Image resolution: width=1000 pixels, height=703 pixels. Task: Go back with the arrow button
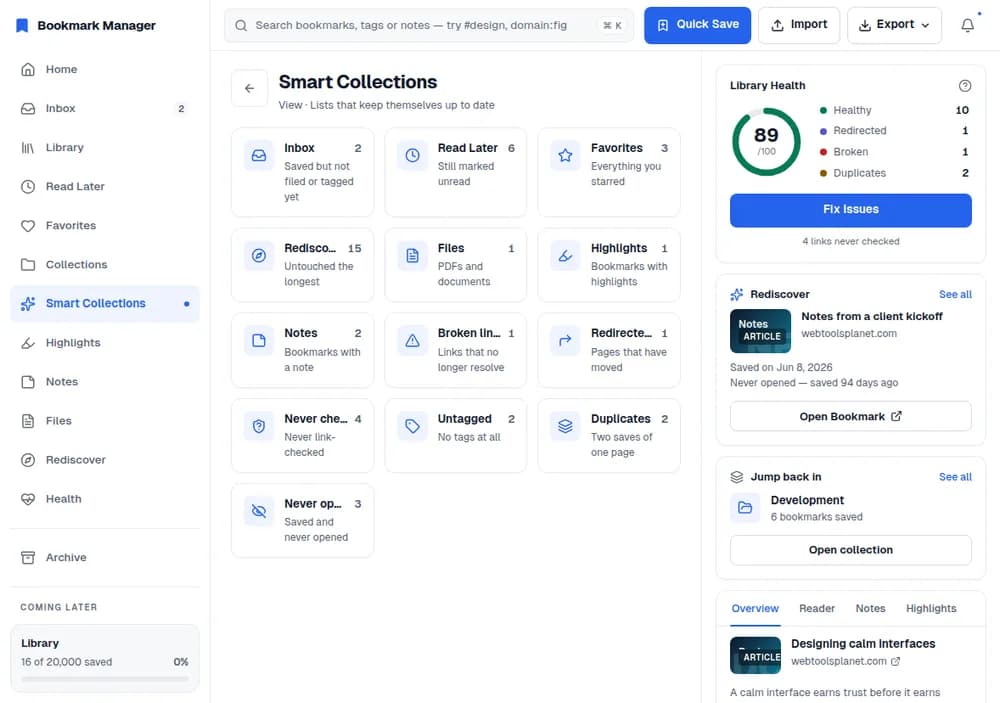(x=249, y=88)
